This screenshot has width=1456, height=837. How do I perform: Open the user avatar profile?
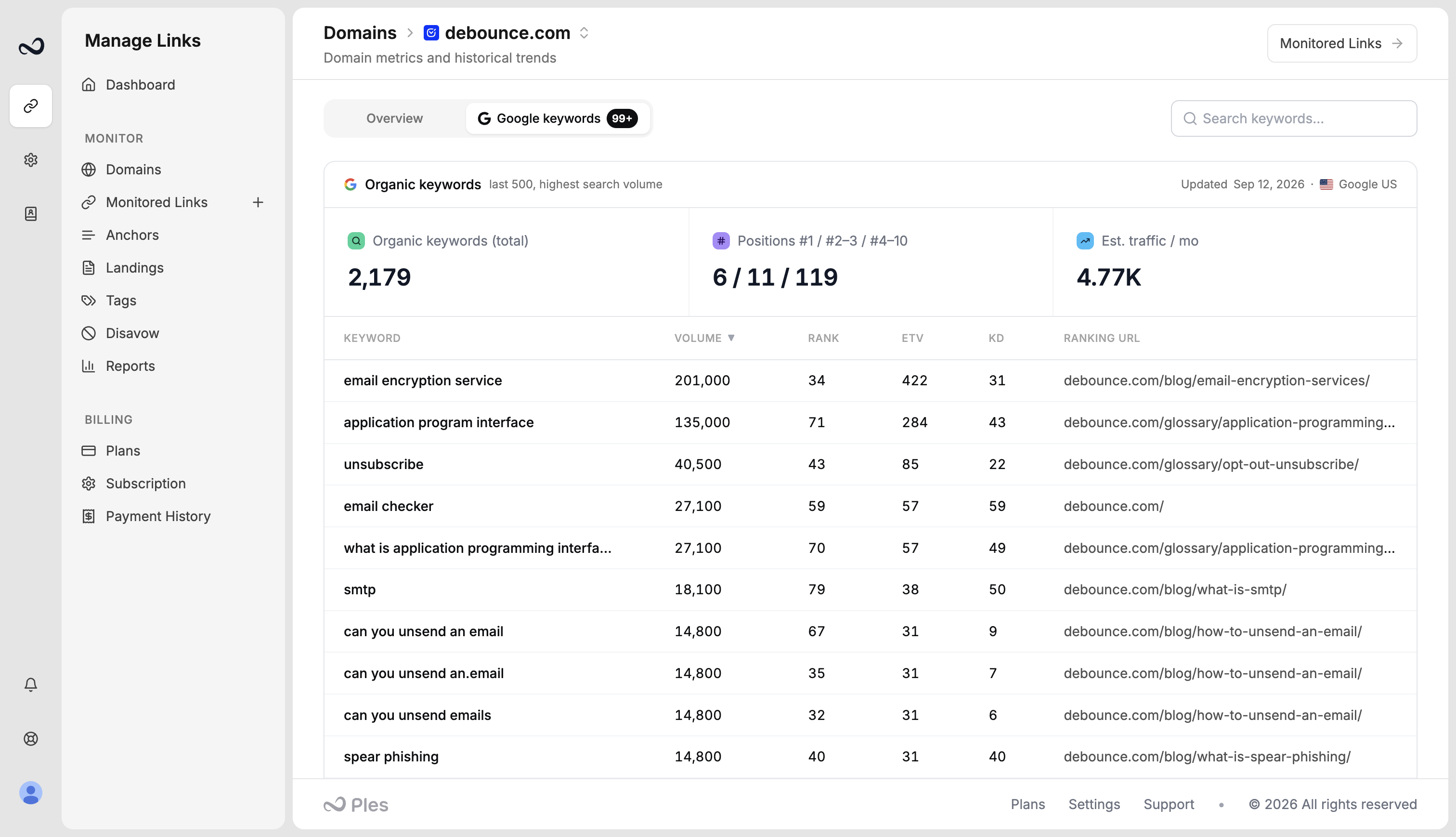pos(31,793)
